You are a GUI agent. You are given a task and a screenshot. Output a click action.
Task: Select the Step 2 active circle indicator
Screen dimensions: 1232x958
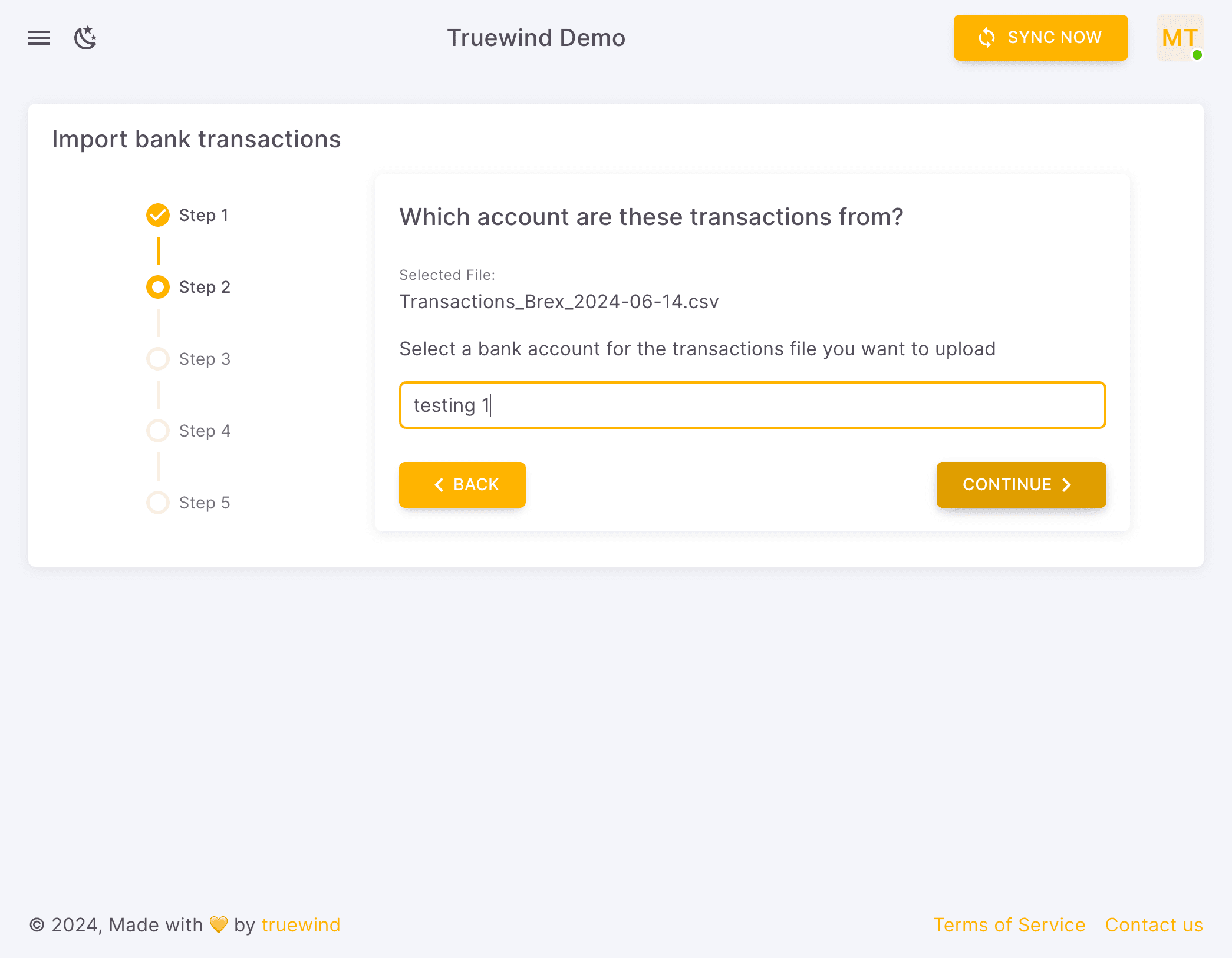pyautogui.click(x=158, y=287)
